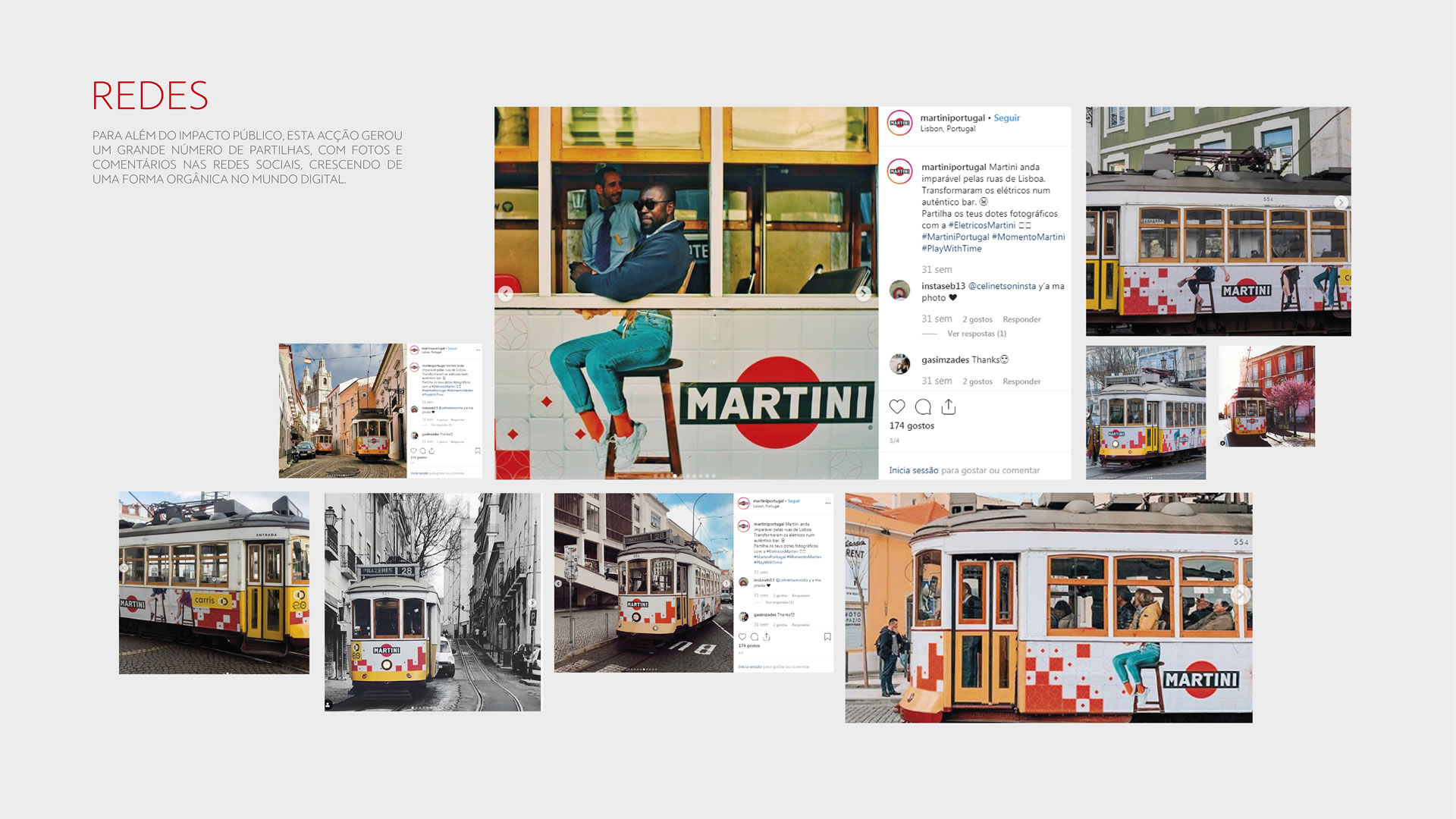
Task: Open the black-and-white tram 28 photo
Action: pos(432,602)
